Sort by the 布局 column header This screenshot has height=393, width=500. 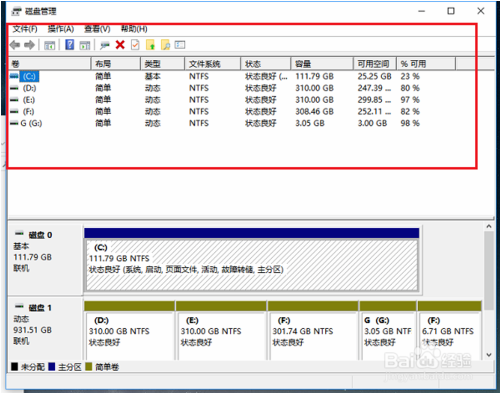(116, 64)
